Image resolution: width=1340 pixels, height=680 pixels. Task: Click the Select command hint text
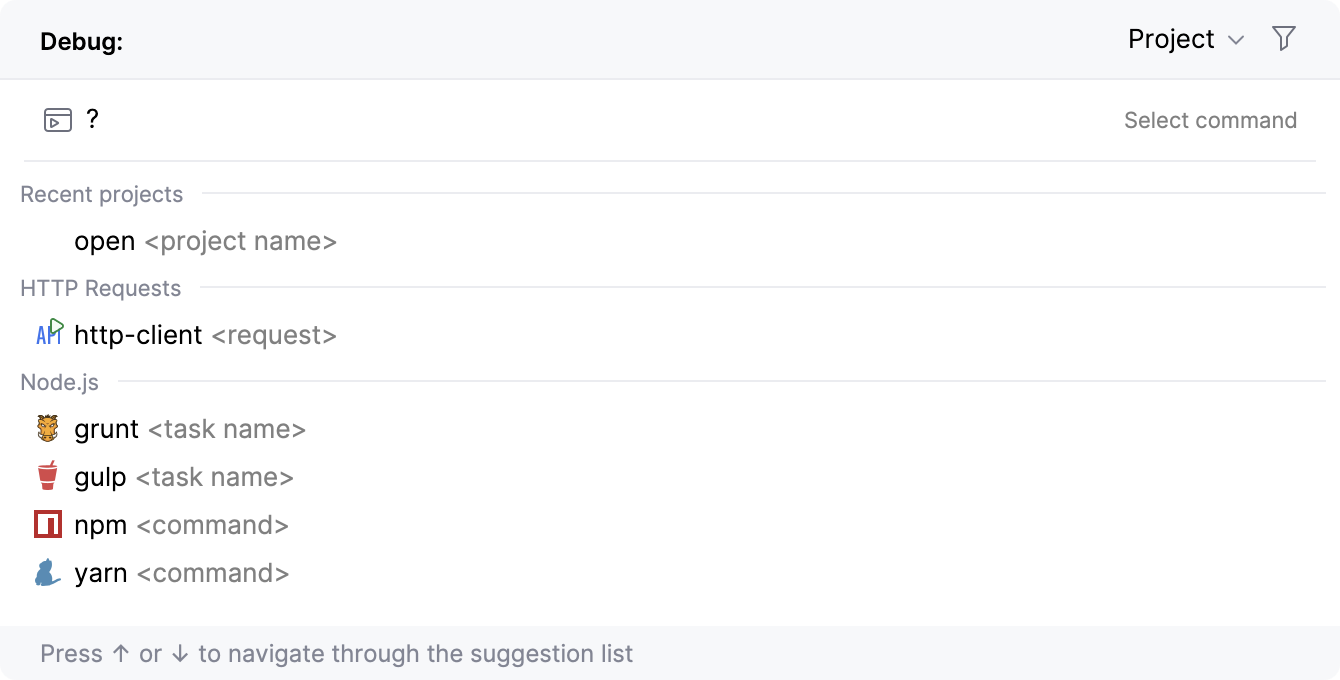(x=1210, y=120)
